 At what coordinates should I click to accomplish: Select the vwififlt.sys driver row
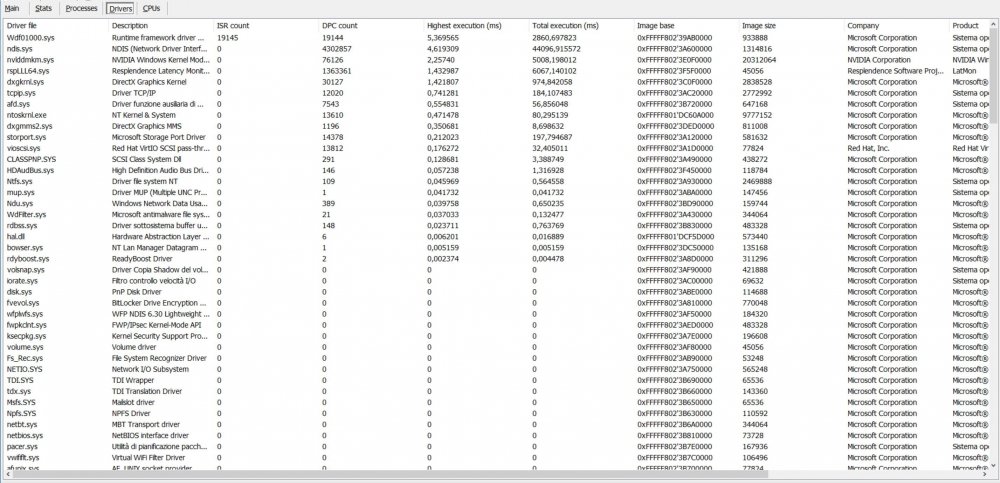click(496, 457)
